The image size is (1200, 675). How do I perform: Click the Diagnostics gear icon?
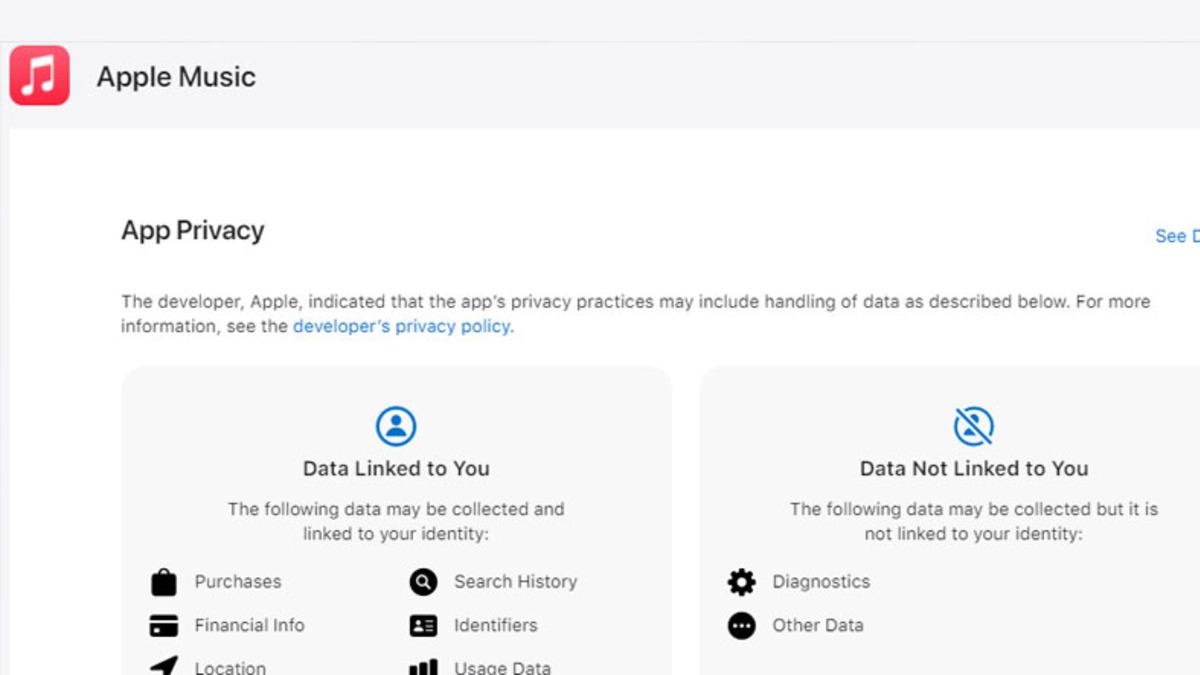coord(742,582)
